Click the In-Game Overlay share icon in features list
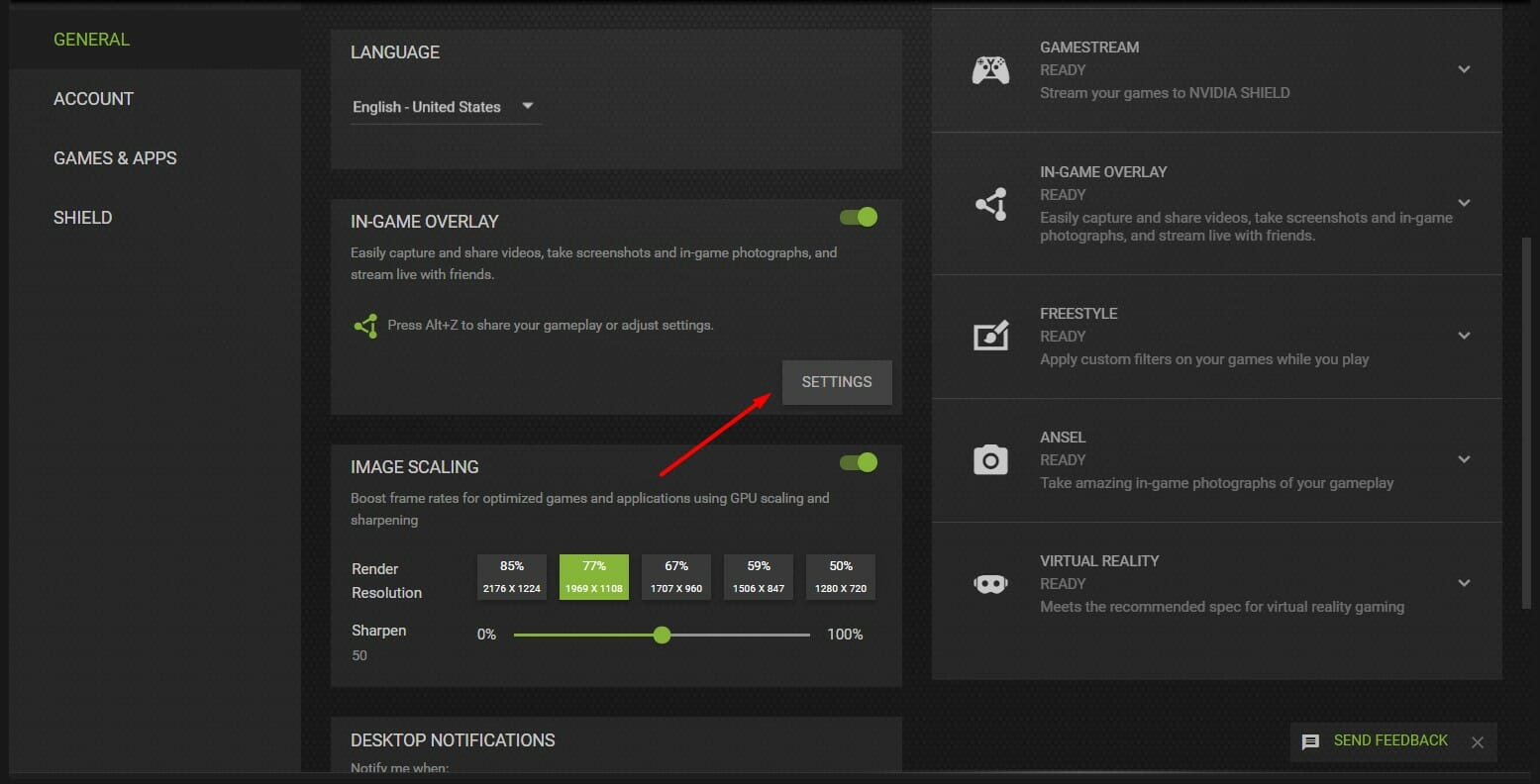1540x784 pixels. coord(990,204)
